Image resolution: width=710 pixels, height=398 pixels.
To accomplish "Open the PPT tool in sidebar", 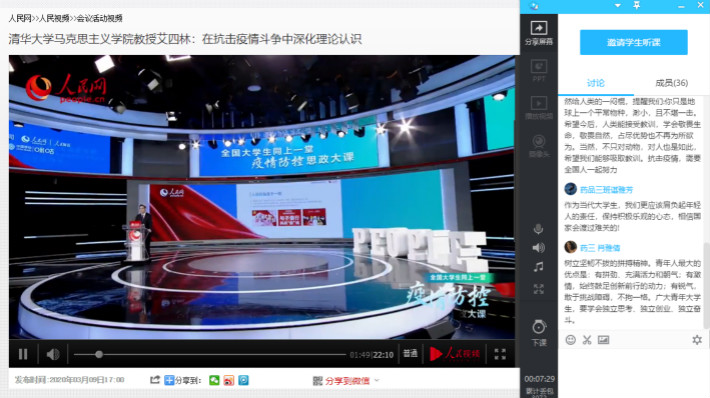I will click(538, 67).
